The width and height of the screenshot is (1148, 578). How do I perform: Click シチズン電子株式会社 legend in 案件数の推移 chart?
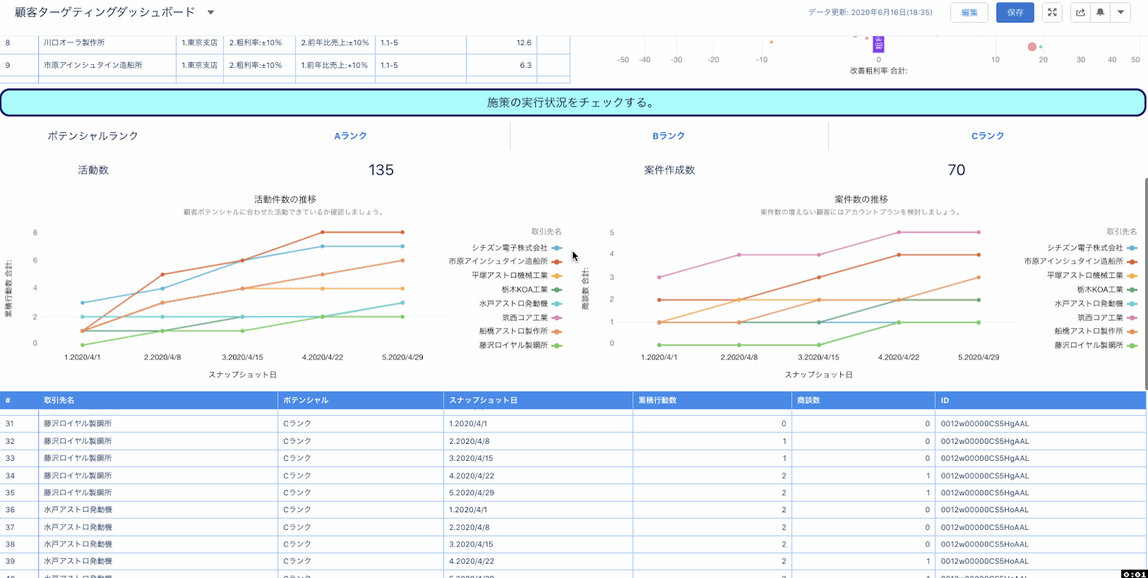tap(1092, 248)
